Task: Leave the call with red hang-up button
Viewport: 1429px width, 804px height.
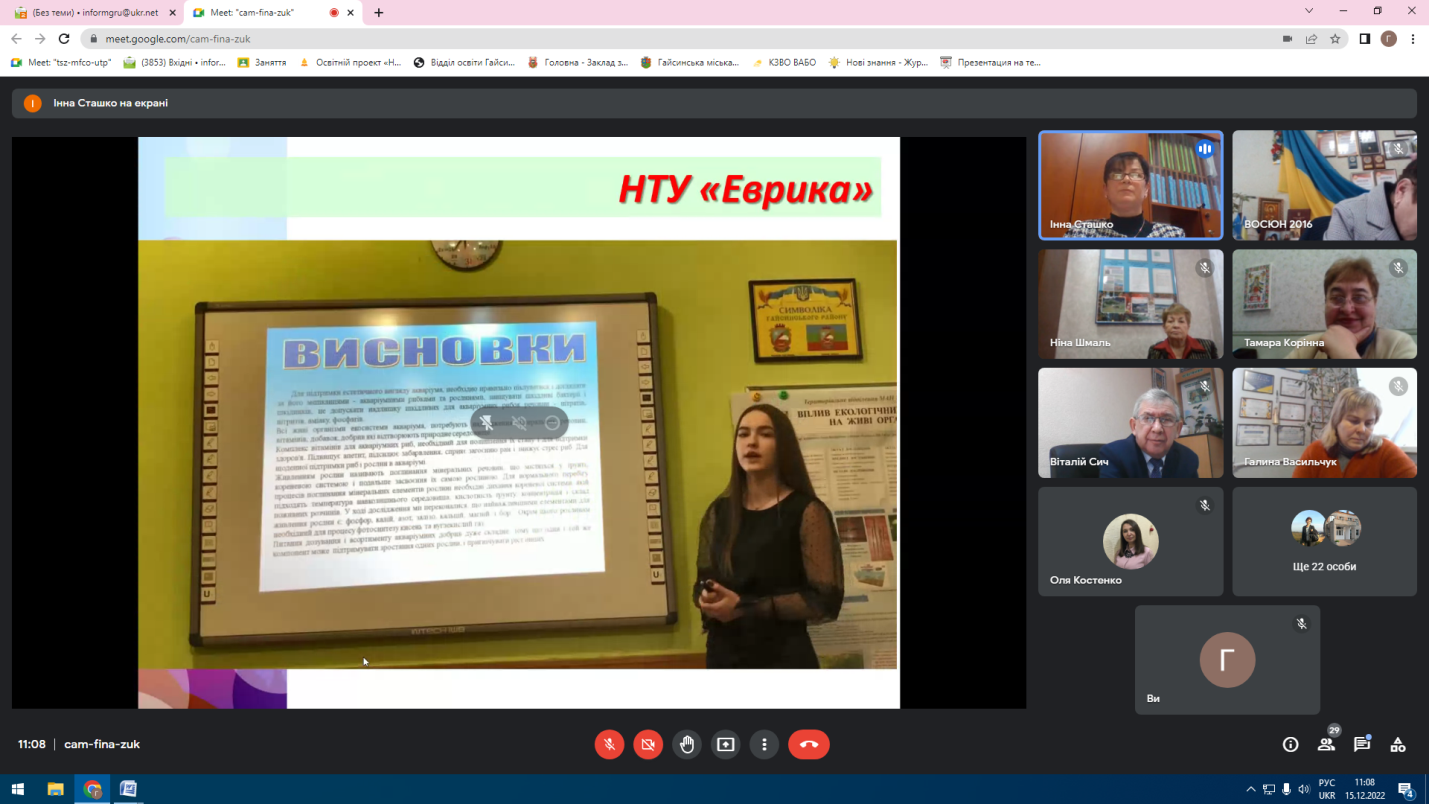Action: 809,744
